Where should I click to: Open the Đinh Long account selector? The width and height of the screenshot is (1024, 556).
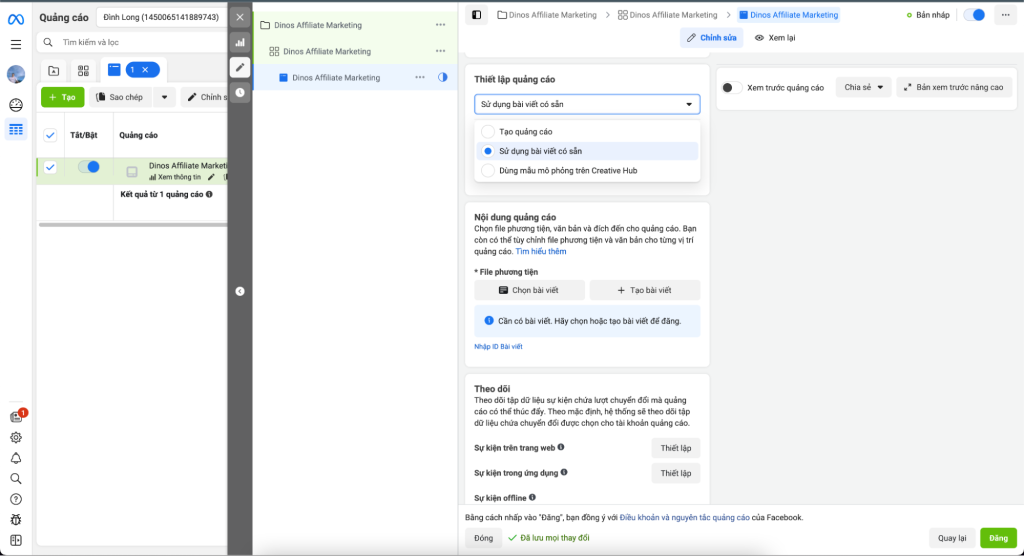tap(161, 17)
